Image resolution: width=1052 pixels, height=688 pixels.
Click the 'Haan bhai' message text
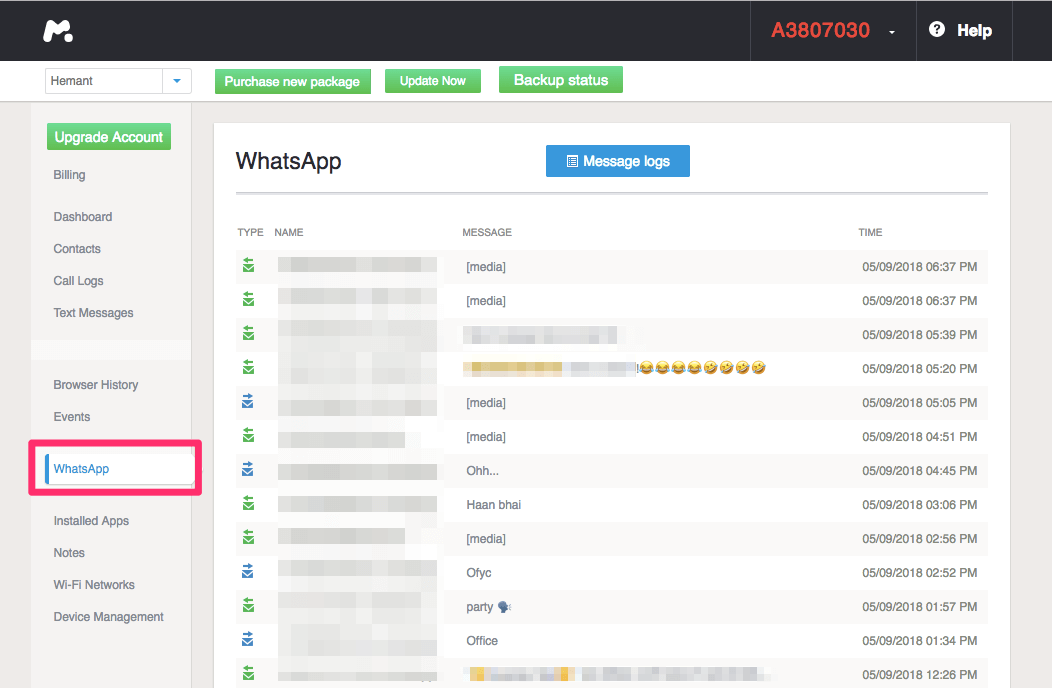pyautogui.click(x=494, y=505)
